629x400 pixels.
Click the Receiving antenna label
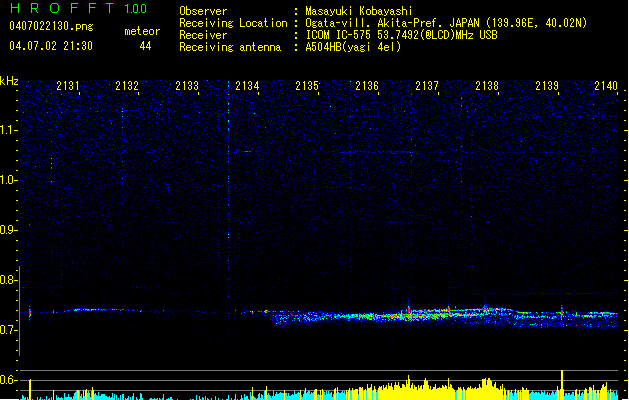click(x=230, y=47)
